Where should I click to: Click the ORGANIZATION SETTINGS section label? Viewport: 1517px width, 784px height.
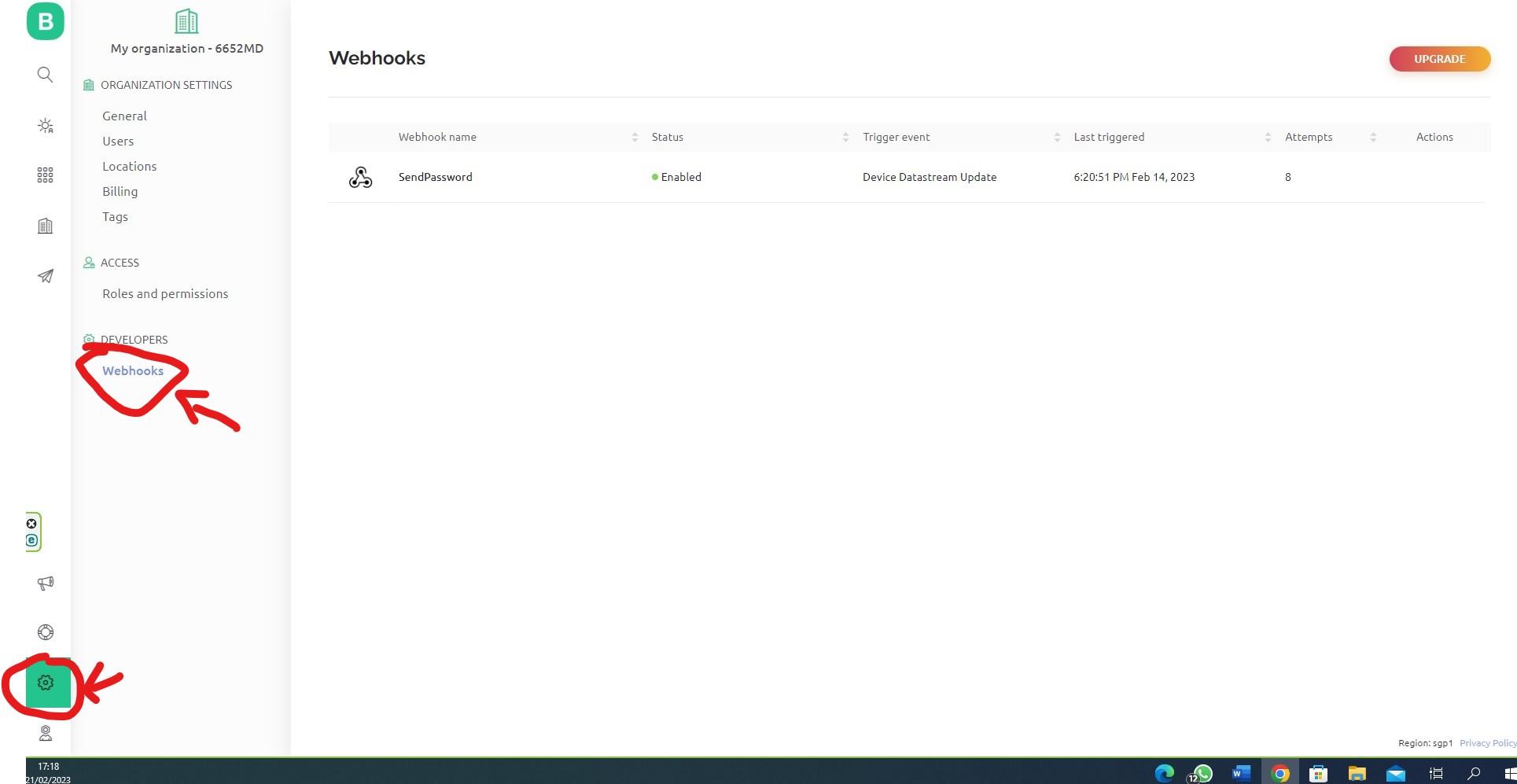pyautogui.click(x=166, y=85)
